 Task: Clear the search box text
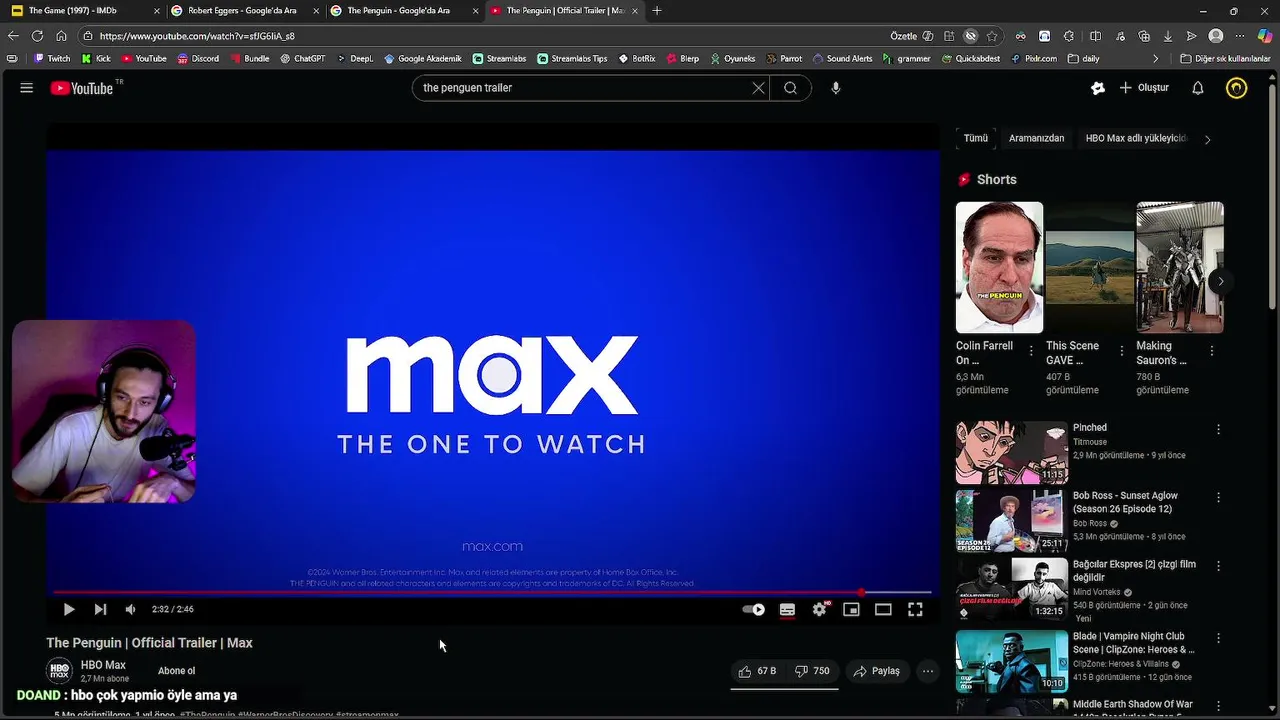(x=758, y=88)
